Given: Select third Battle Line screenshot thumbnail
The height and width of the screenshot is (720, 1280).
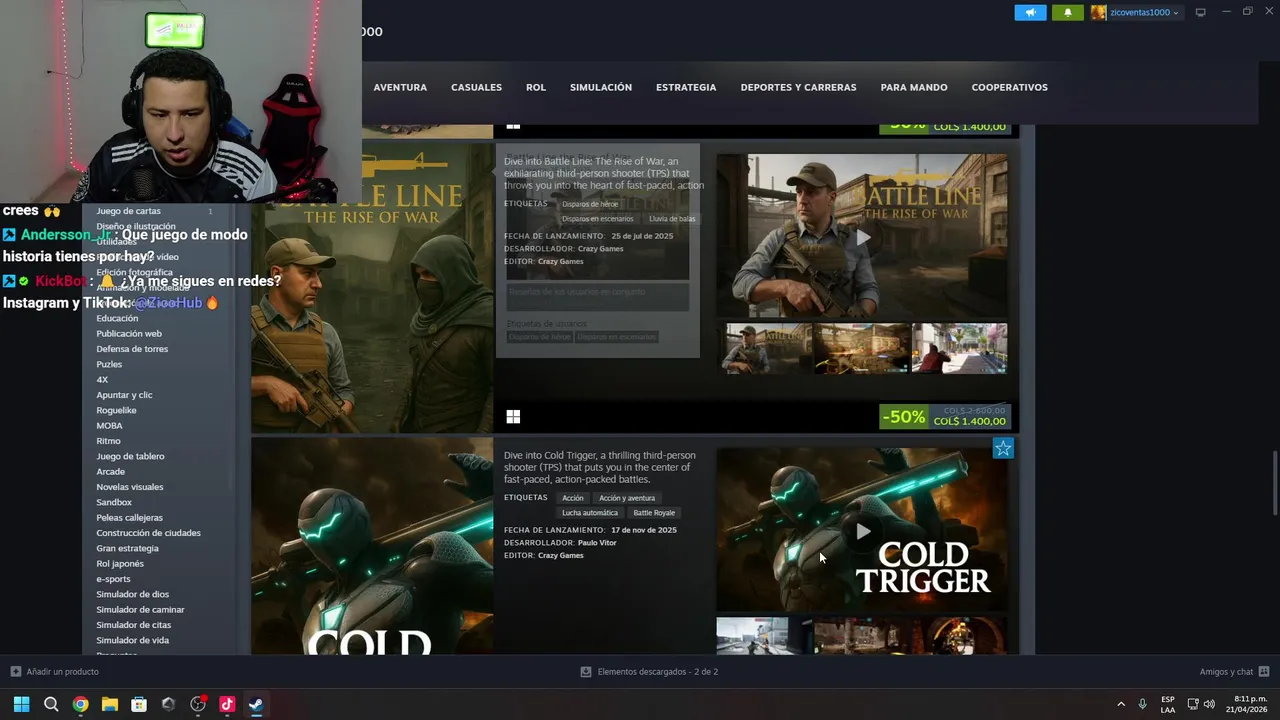Looking at the screenshot, I should (x=959, y=348).
